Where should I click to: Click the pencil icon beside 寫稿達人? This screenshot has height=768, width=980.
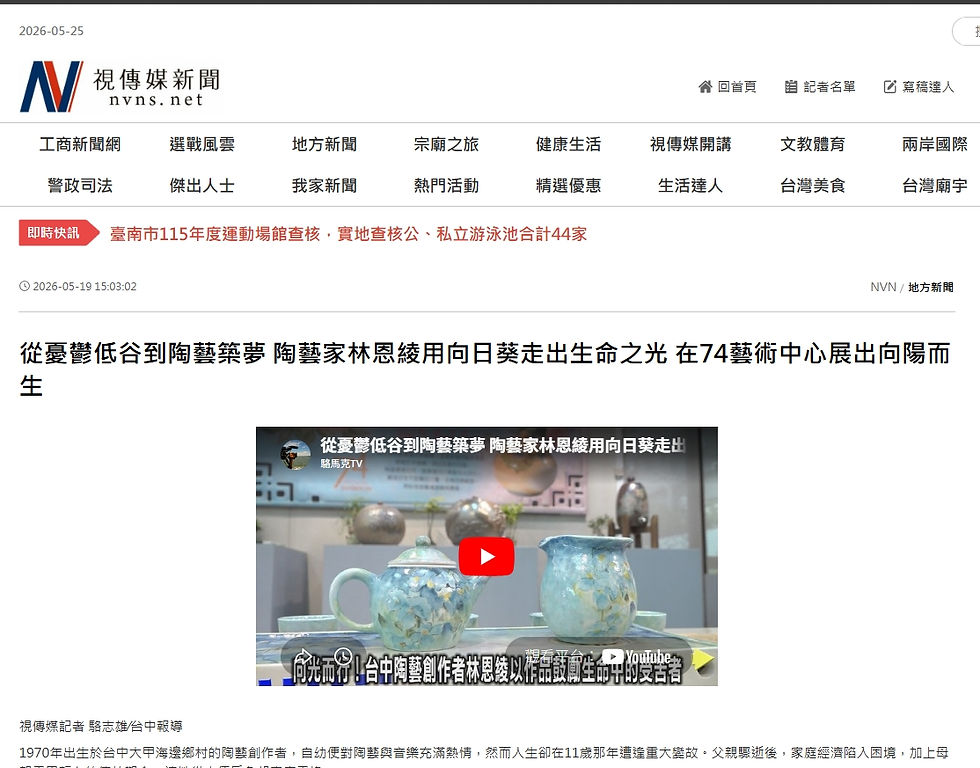point(889,87)
